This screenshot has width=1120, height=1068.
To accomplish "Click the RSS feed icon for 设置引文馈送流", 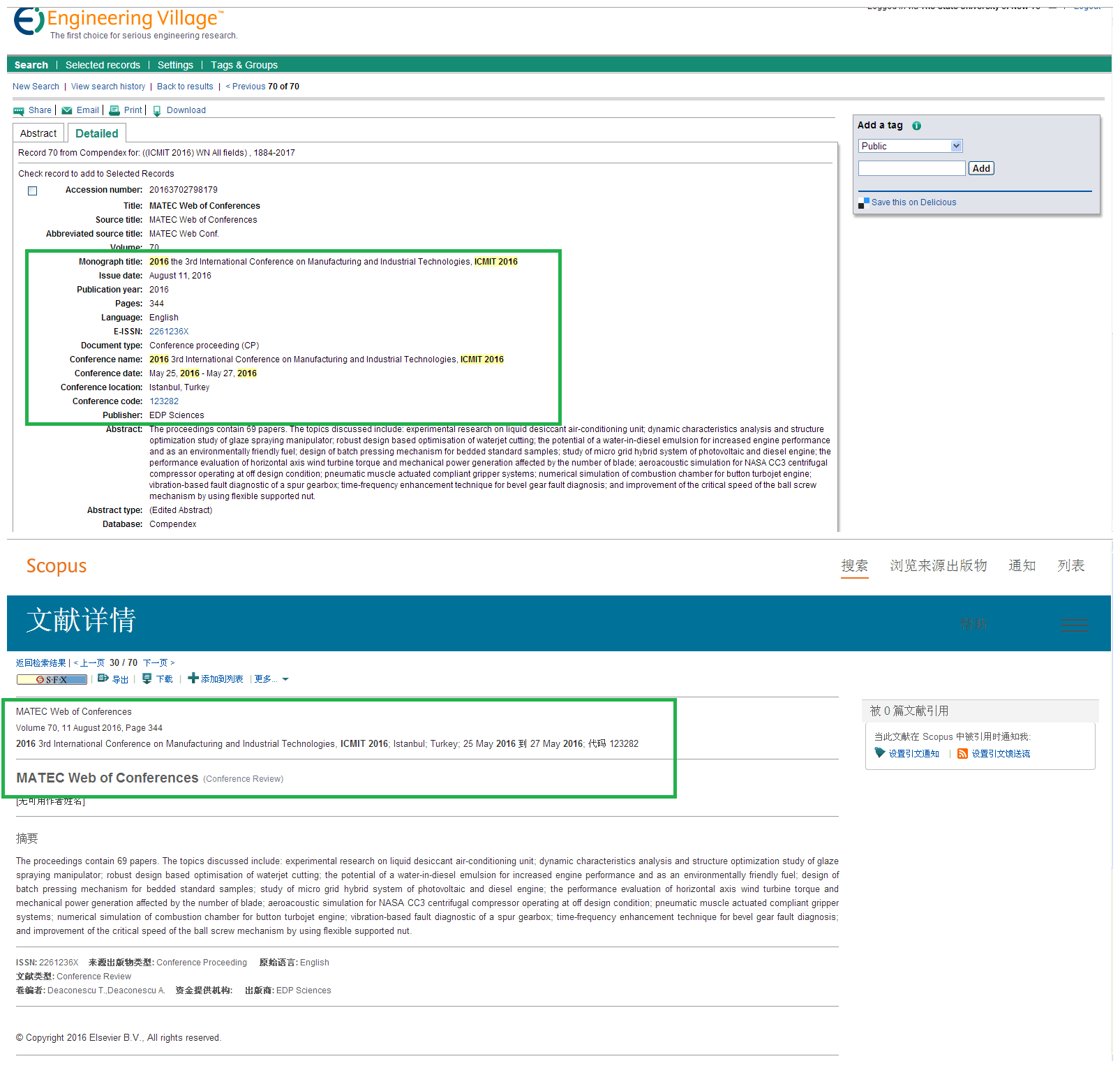I will (x=962, y=754).
